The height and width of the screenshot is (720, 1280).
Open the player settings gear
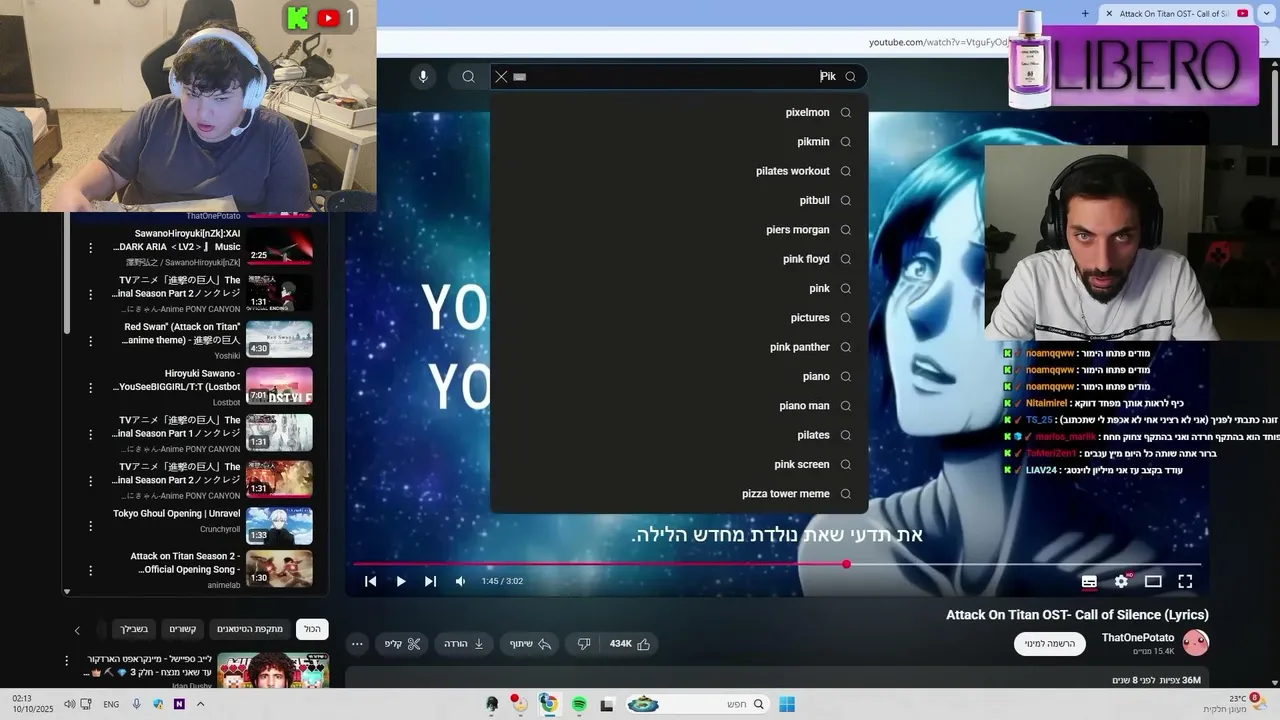[1121, 581]
